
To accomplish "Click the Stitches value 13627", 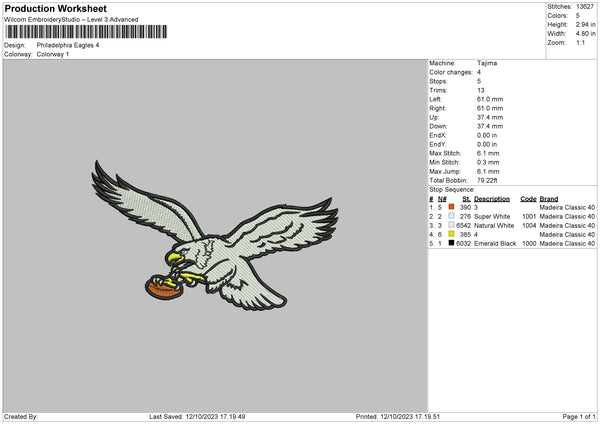I will [585, 7].
